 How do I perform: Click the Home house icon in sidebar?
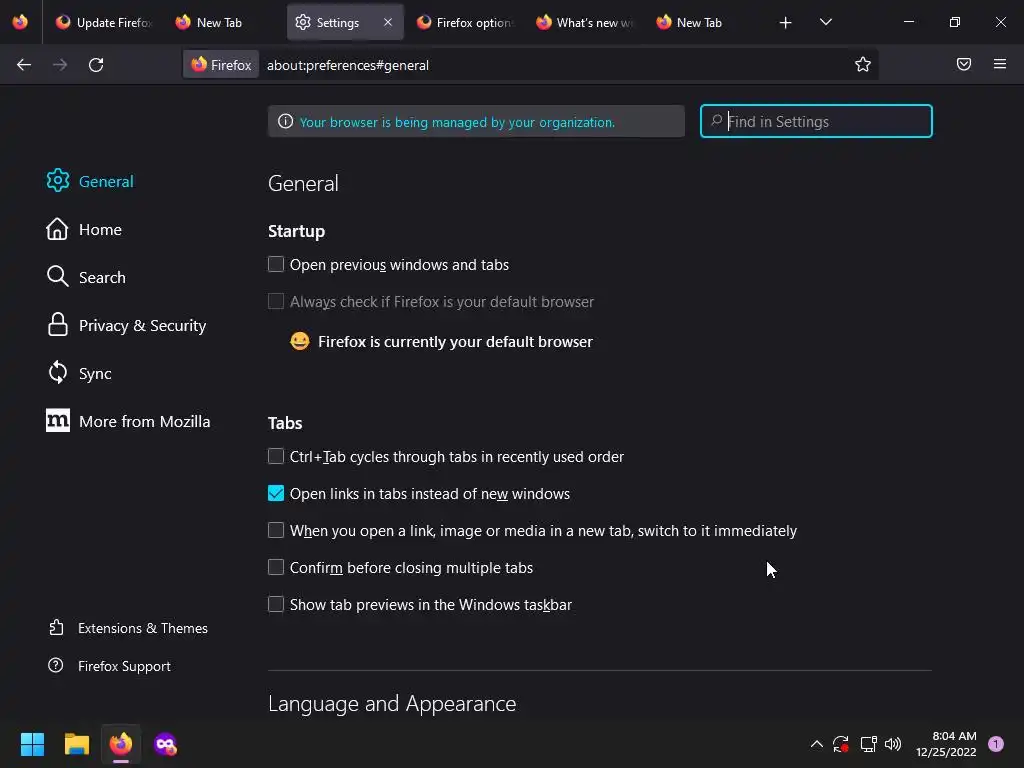[x=57, y=229]
